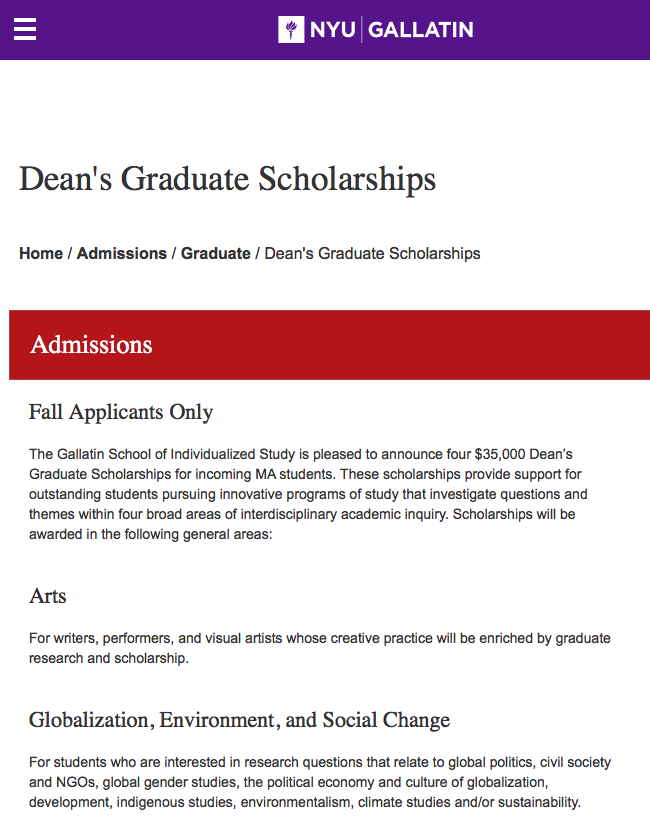
Task: Select the Fall Applicants Only heading
Action: [121, 412]
